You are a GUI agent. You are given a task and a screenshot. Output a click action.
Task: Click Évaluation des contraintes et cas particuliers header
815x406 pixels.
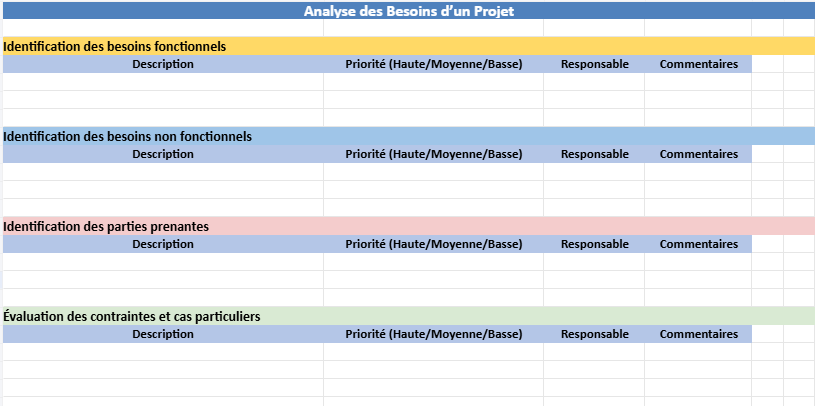[x=409, y=316]
